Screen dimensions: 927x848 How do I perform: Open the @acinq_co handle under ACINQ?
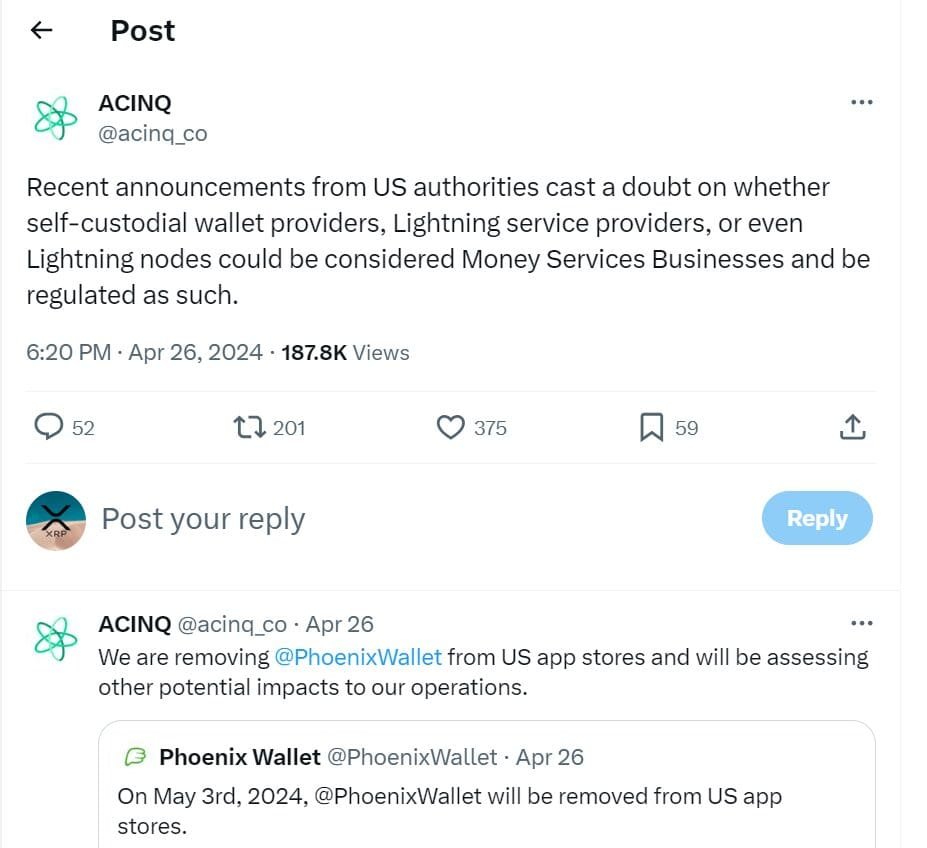(152, 133)
